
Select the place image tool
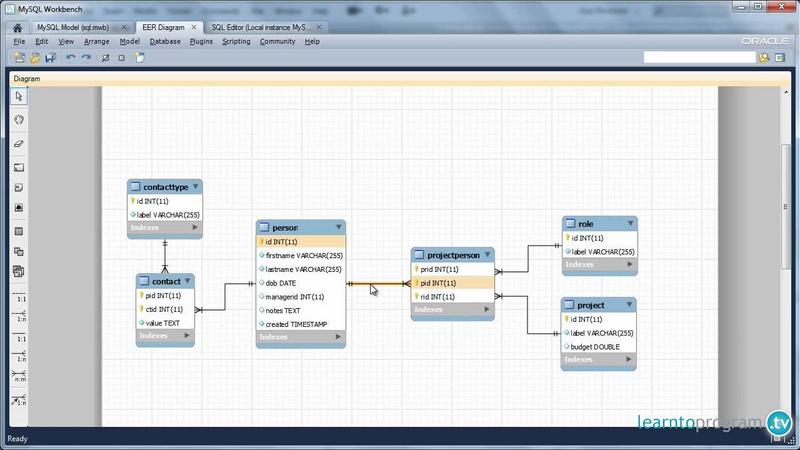pyautogui.click(x=19, y=208)
